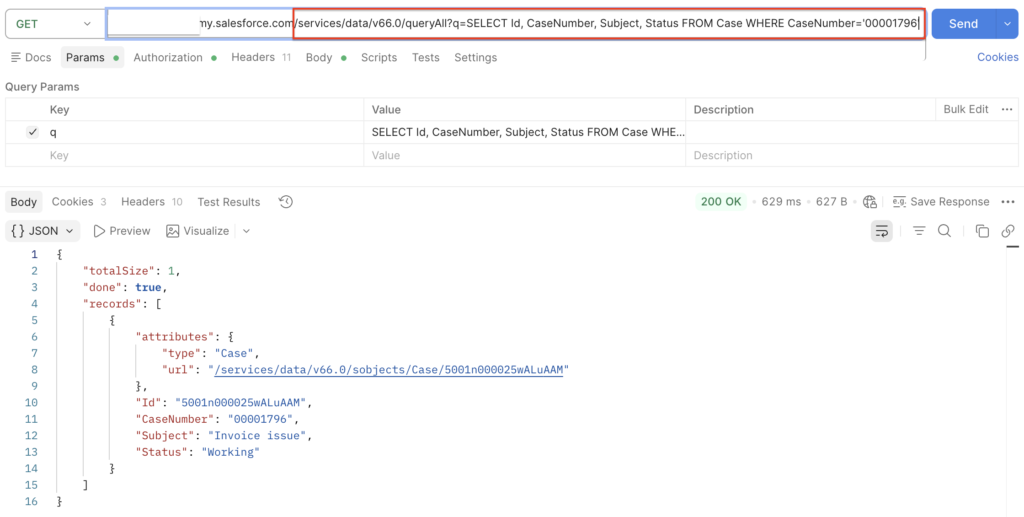
Task: Click the 627 B response size
Action: pos(831,202)
